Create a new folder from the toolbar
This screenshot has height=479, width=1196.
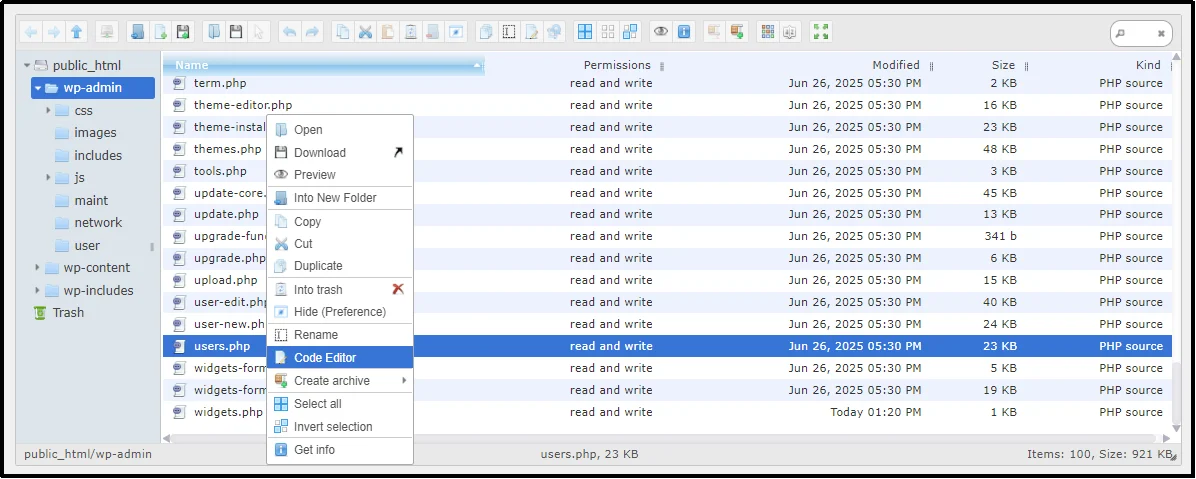tap(138, 31)
